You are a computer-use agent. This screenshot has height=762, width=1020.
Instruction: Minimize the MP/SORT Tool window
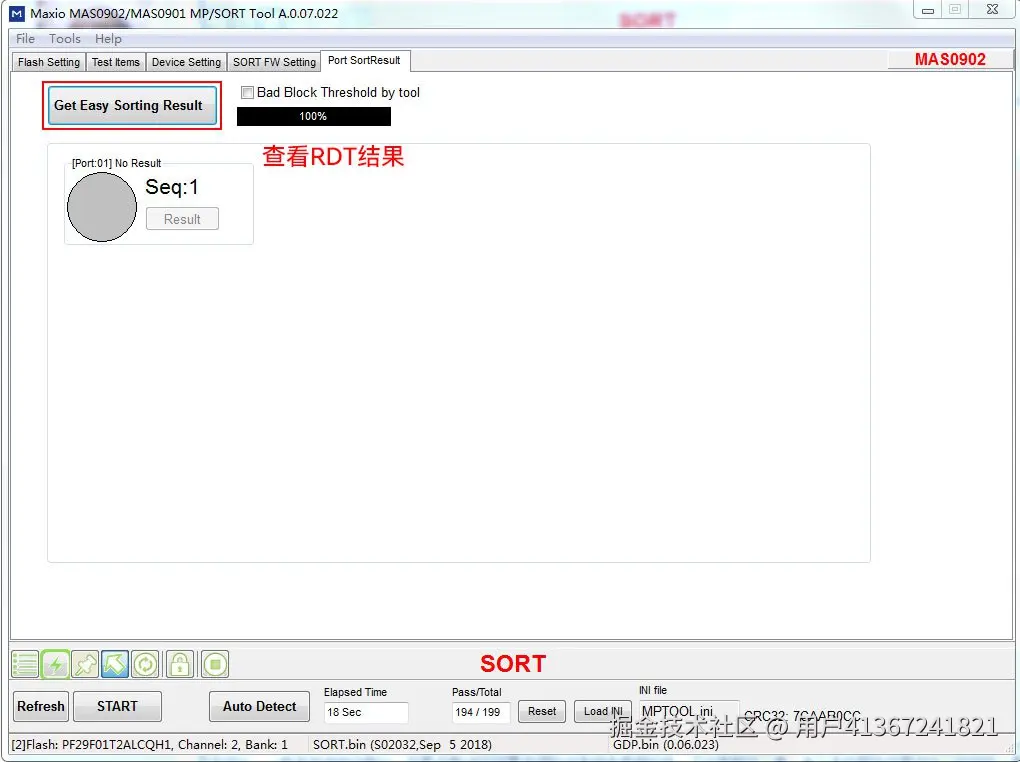pyautogui.click(x=928, y=10)
